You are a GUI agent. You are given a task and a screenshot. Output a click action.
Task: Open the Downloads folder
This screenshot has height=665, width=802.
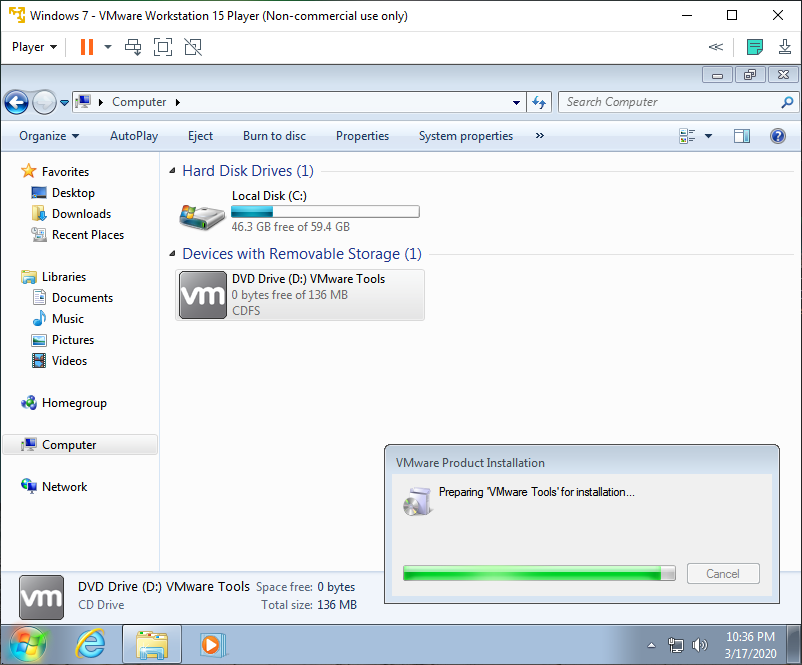(x=81, y=214)
